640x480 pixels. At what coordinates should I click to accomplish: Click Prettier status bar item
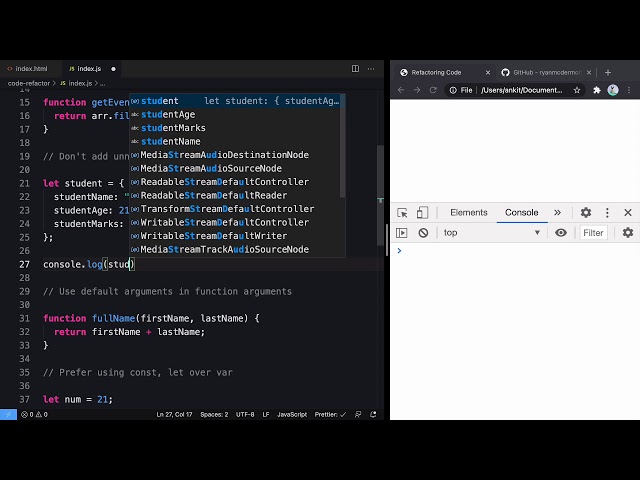click(x=330, y=414)
